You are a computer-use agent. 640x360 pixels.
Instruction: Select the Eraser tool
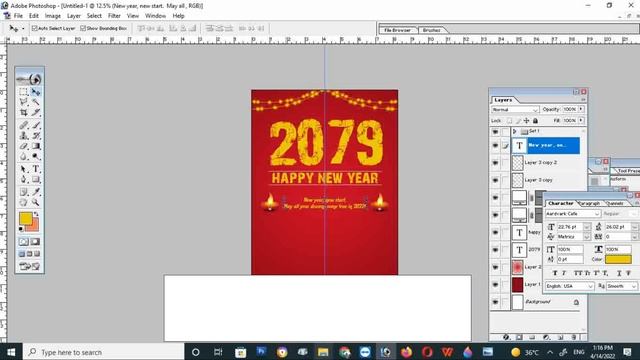(24, 146)
